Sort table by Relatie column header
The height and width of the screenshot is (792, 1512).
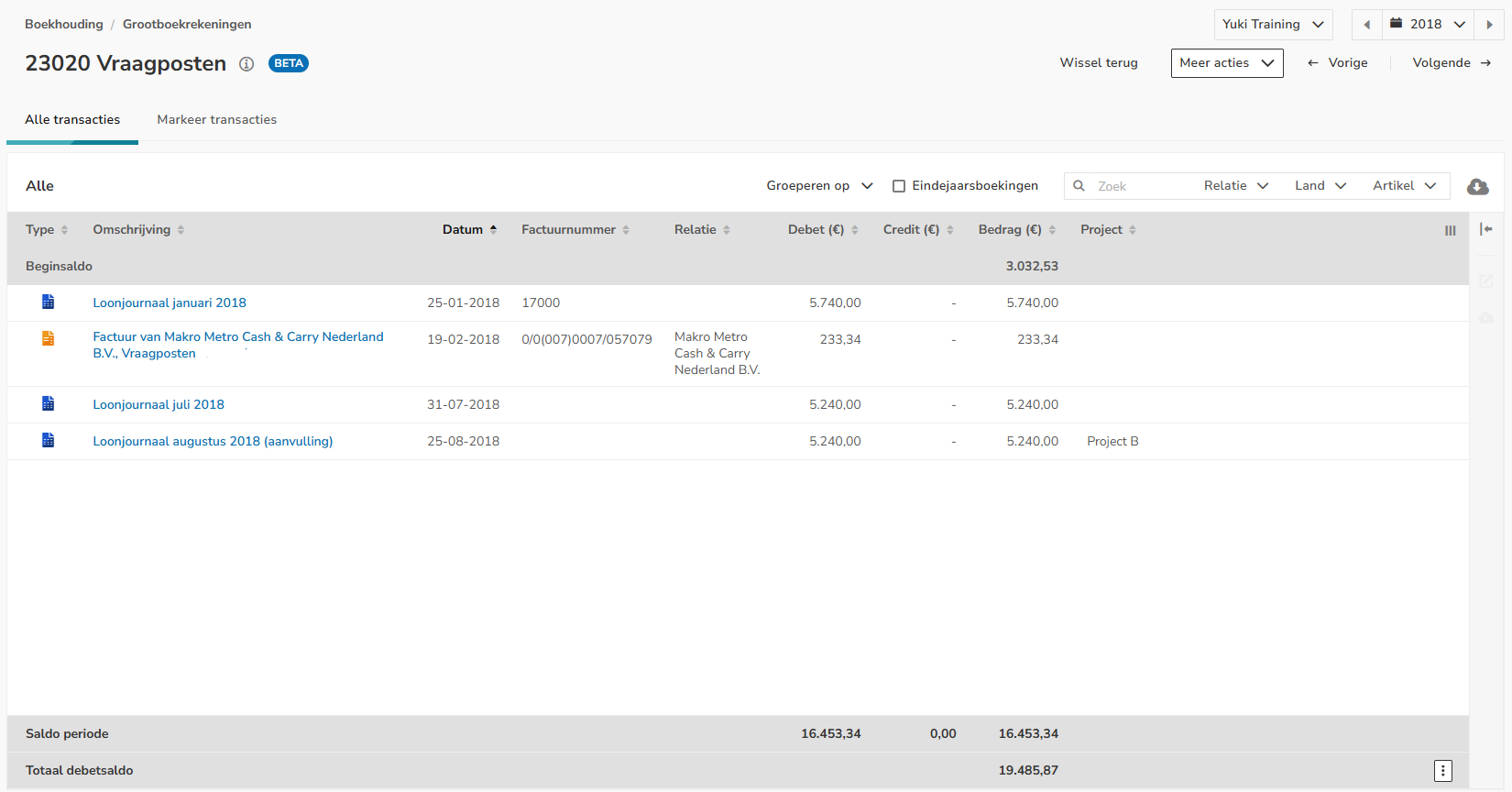click(x=702, y=230)
